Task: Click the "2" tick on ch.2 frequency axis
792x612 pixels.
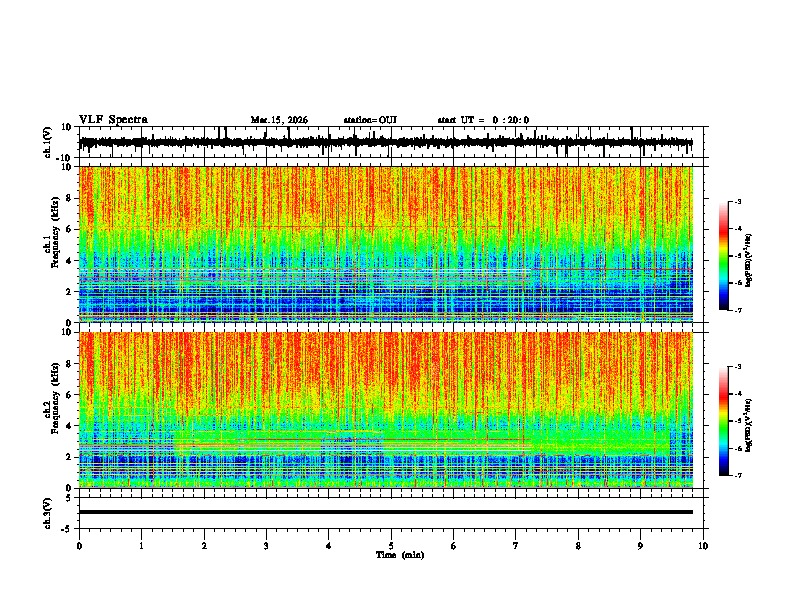Action: pyautogui.click(x=70, y=457)
